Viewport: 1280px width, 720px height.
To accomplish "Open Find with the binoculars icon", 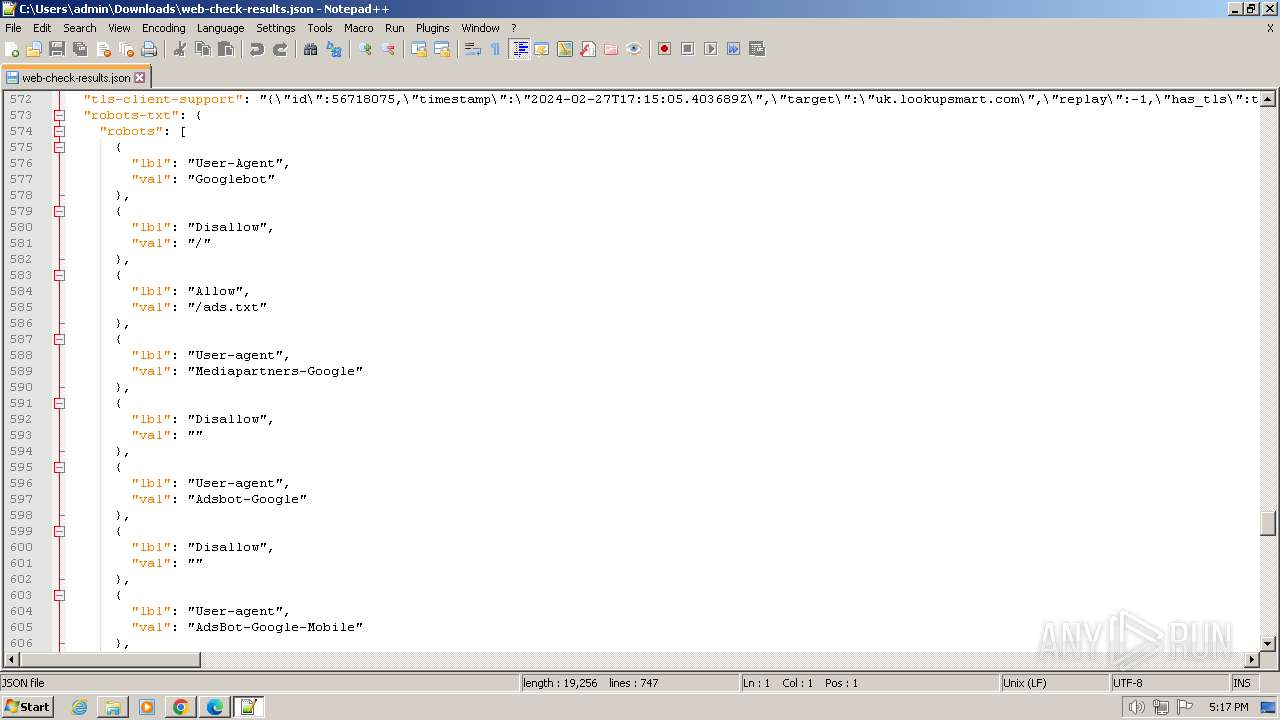I will [311, 49].
